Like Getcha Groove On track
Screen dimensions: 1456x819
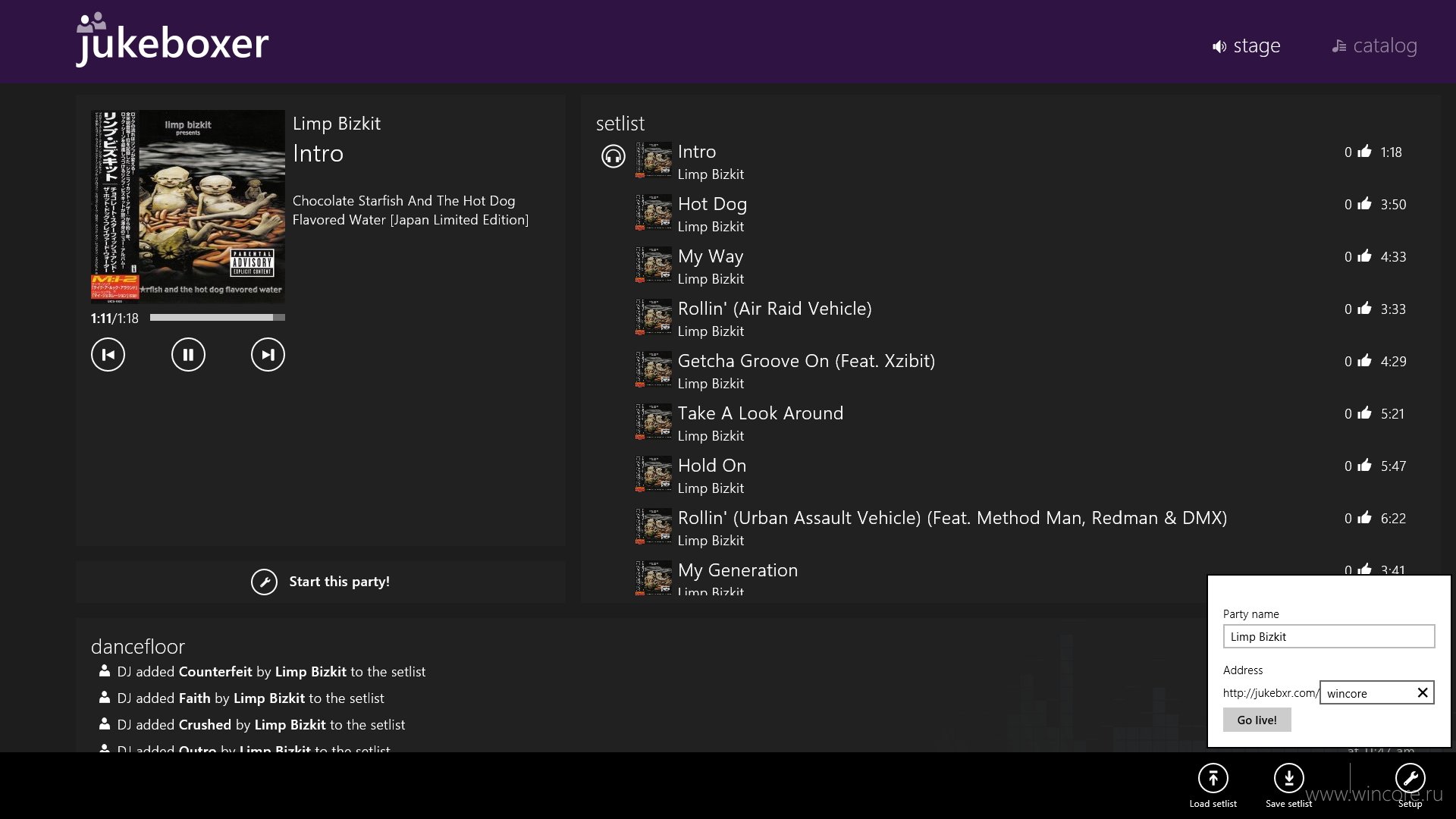point(1364,361)
